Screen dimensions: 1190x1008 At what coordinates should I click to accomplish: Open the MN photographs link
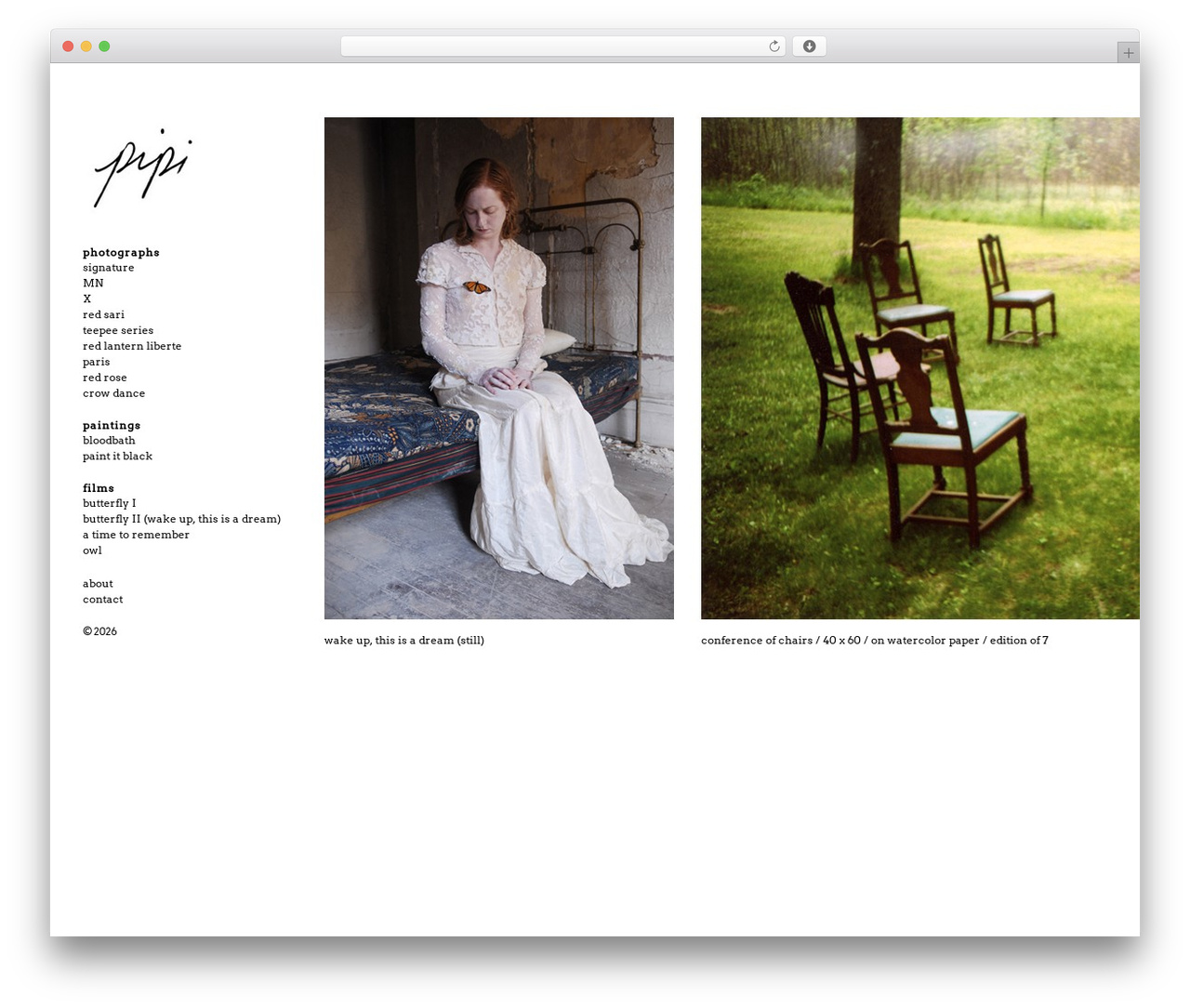93,284
